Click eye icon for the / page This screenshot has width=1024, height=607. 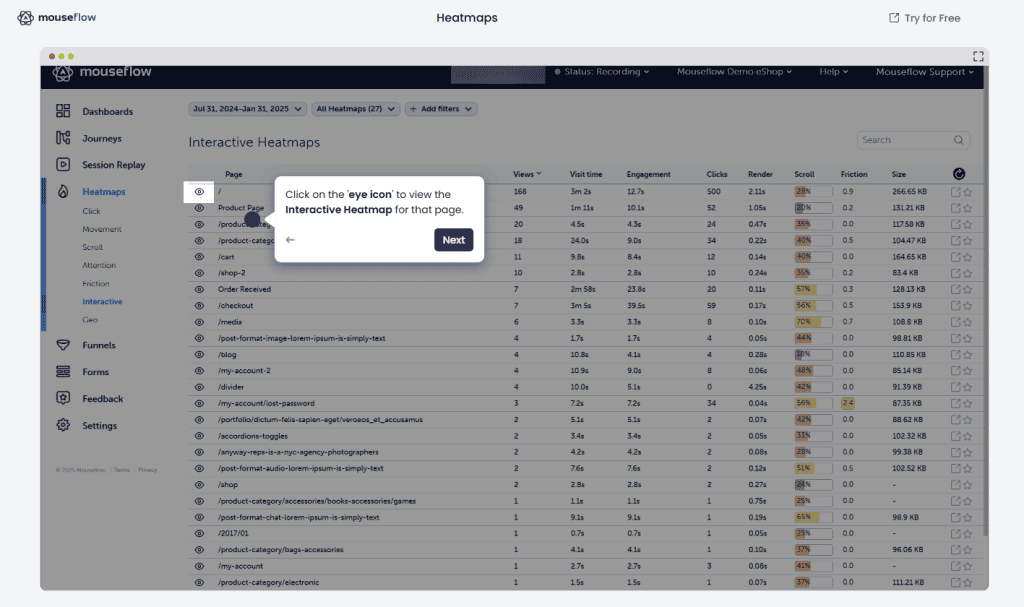click(199, 191)
